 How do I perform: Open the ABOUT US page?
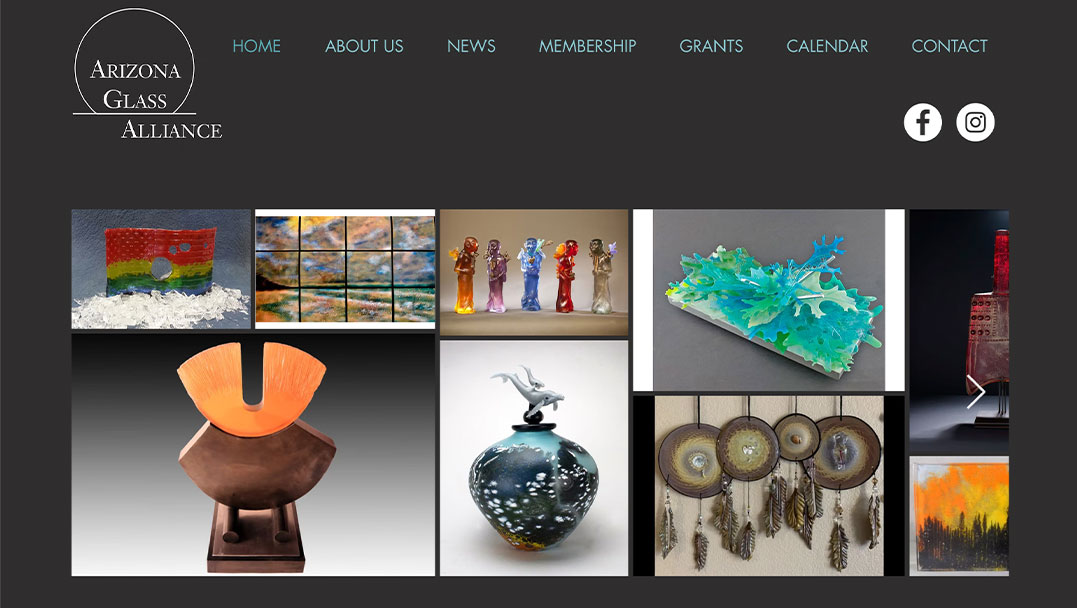364,46
